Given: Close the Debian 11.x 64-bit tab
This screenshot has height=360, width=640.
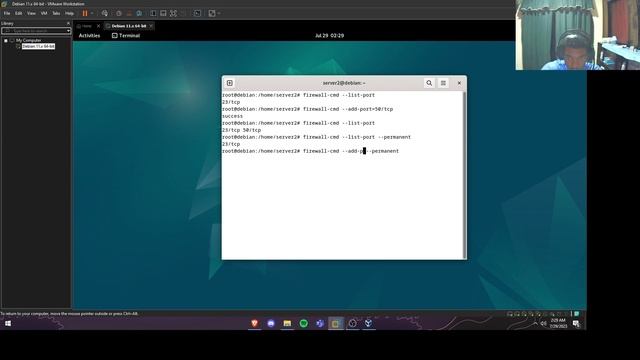Looking at the screenshot, I should tap(151, 26).
